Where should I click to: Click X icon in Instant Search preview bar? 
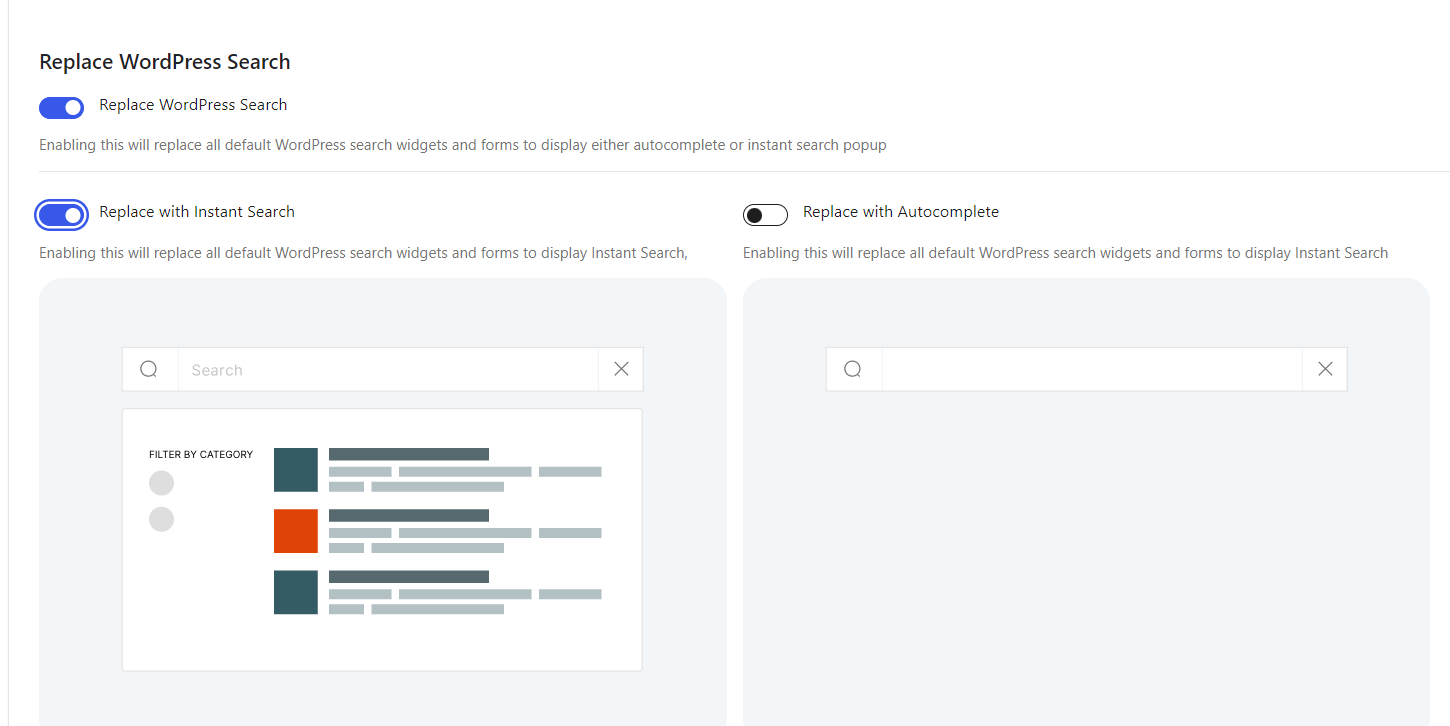(x=621, y=369)
